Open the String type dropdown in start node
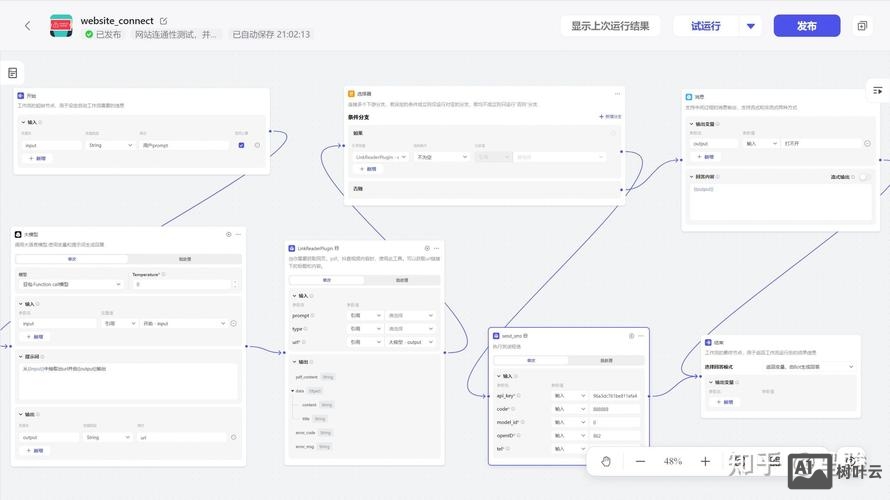This screenshot has height=500, width=890. 110,145
